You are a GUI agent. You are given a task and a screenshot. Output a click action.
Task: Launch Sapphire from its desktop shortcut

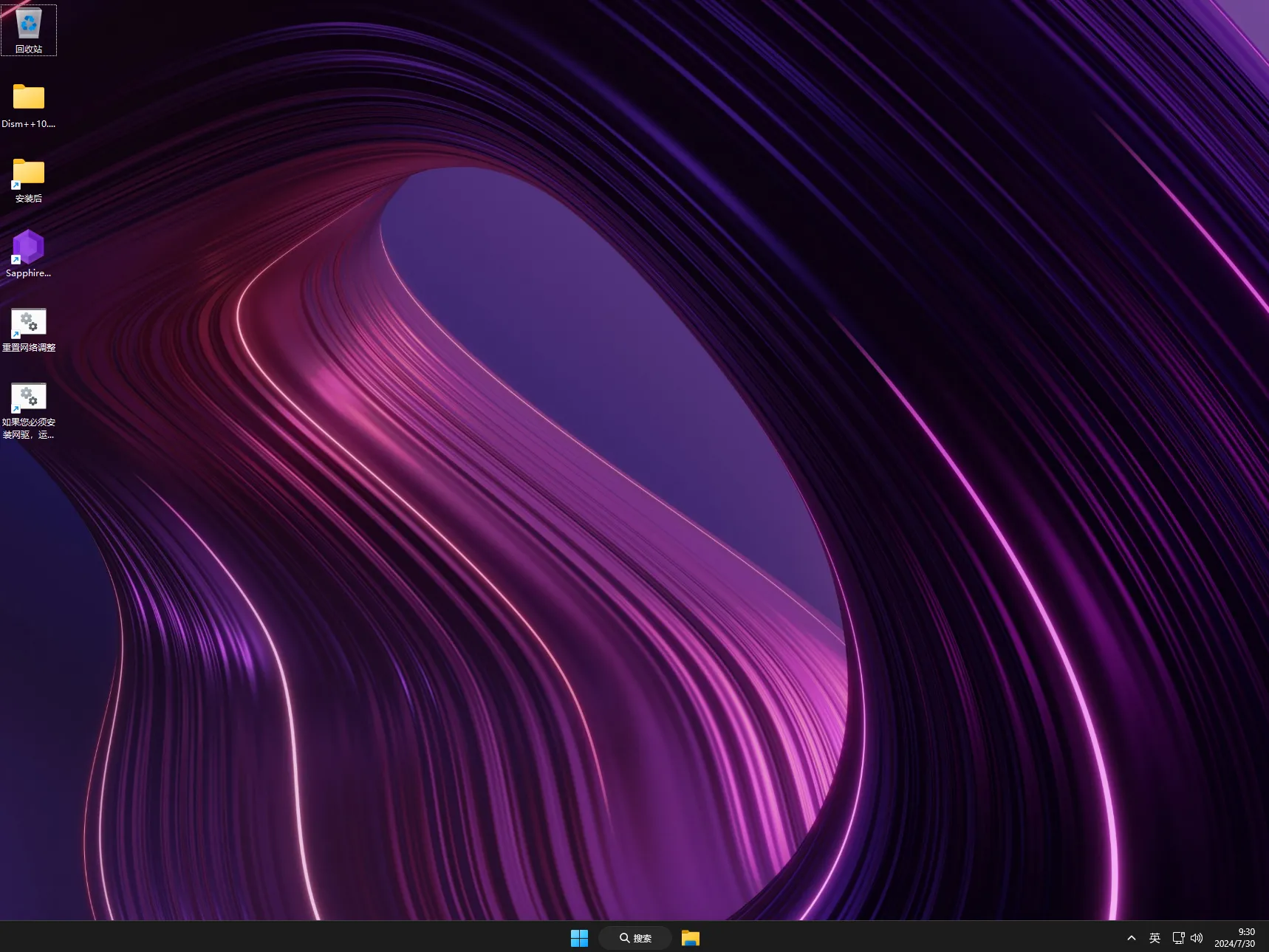(x=29, y=248)
